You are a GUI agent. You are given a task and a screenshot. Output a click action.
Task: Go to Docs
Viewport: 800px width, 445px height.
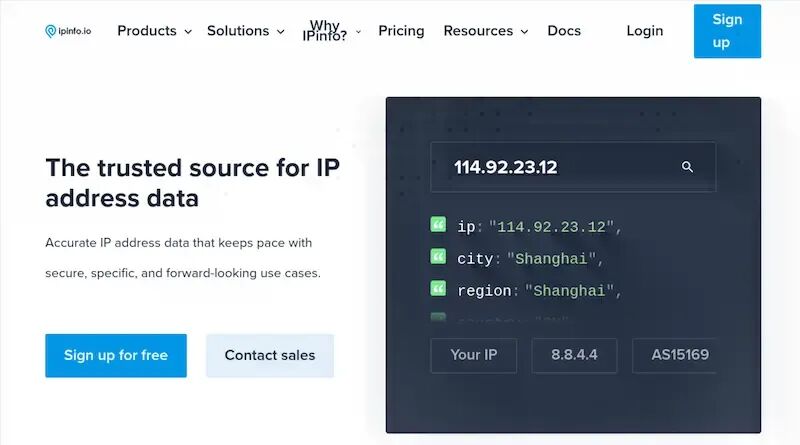tap(564, 31)
